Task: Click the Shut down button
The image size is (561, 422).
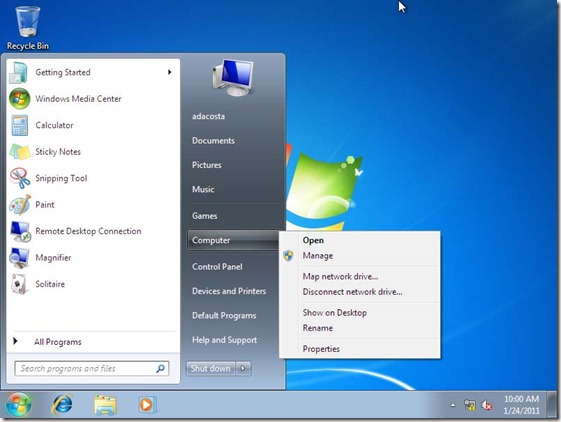Action: pos(211,368)
